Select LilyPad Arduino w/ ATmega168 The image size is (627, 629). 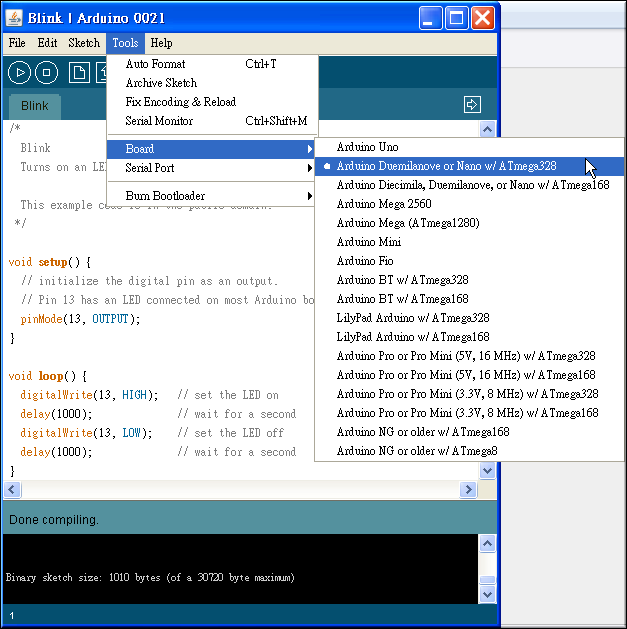pos(469,337)
